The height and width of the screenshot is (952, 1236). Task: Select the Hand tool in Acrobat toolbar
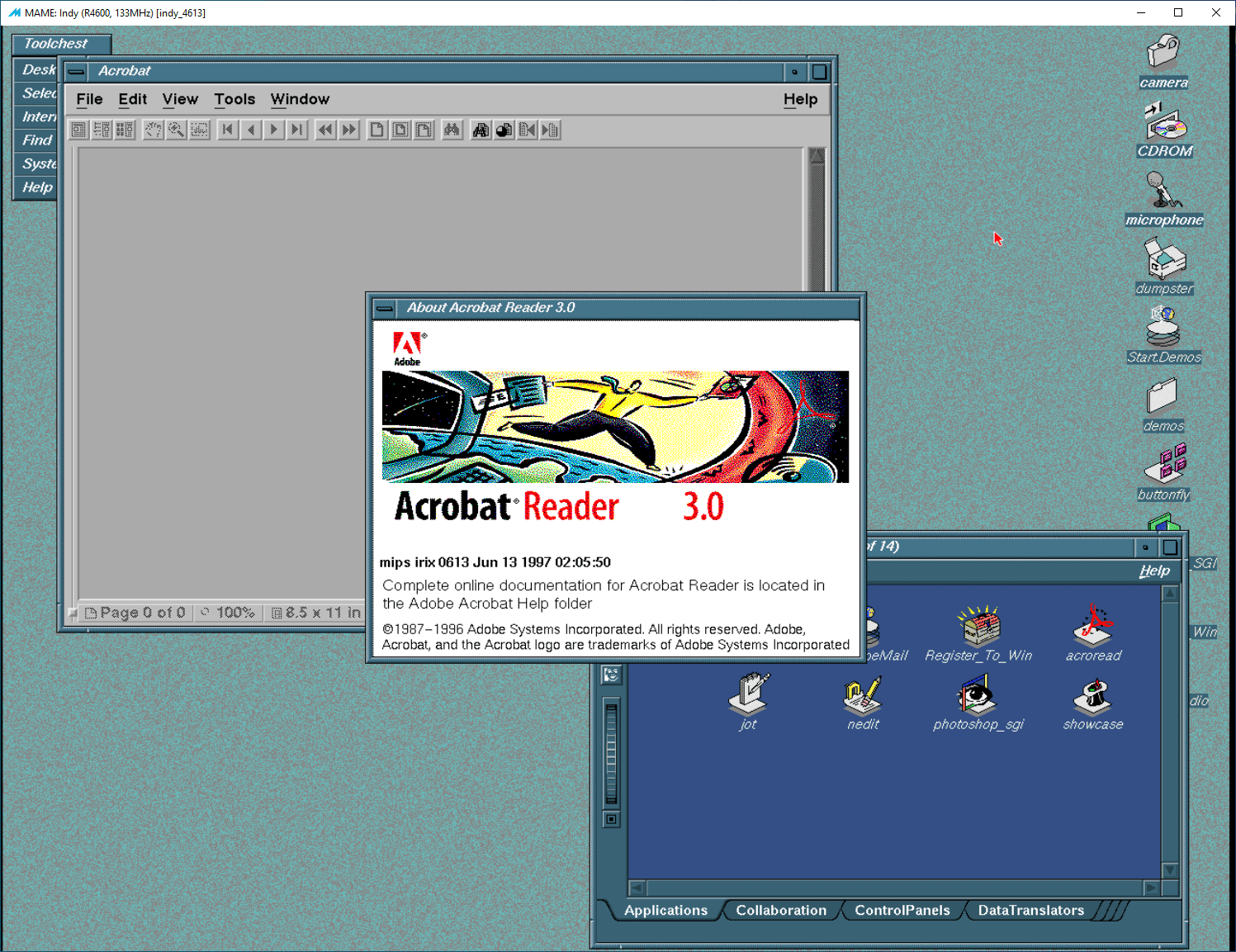click(x=154, y=130)
